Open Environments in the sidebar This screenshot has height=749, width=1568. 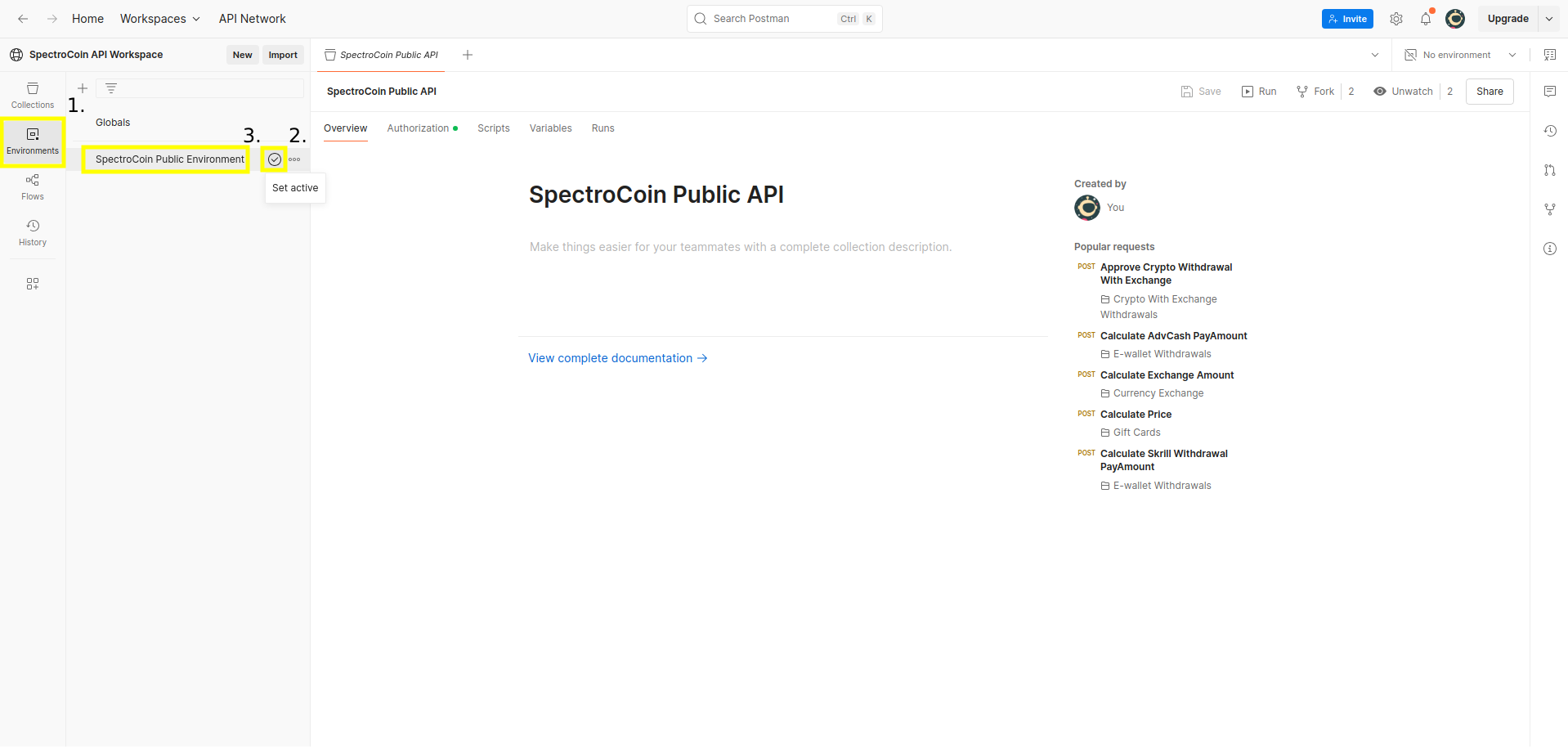click(x=33, y=141)
